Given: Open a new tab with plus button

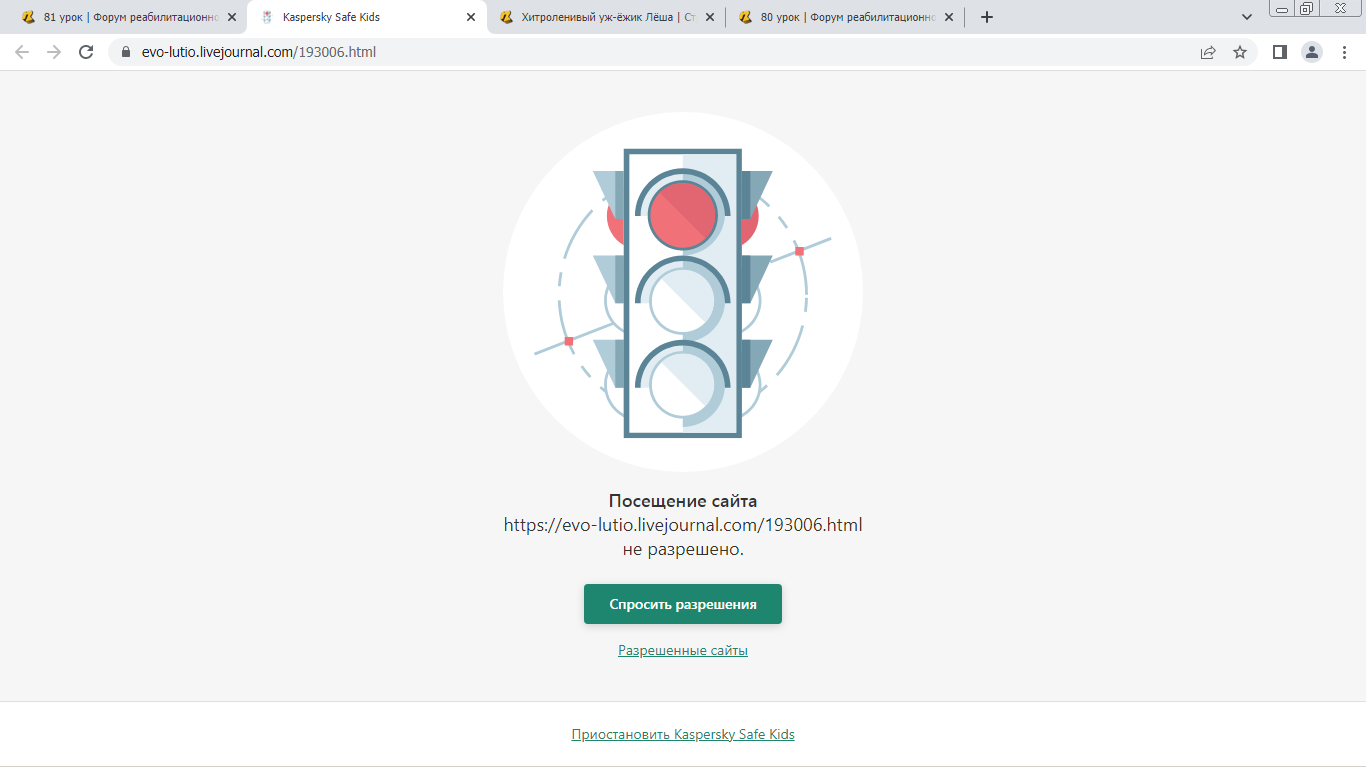Looking at the screenshot, I should coord(987,17).
